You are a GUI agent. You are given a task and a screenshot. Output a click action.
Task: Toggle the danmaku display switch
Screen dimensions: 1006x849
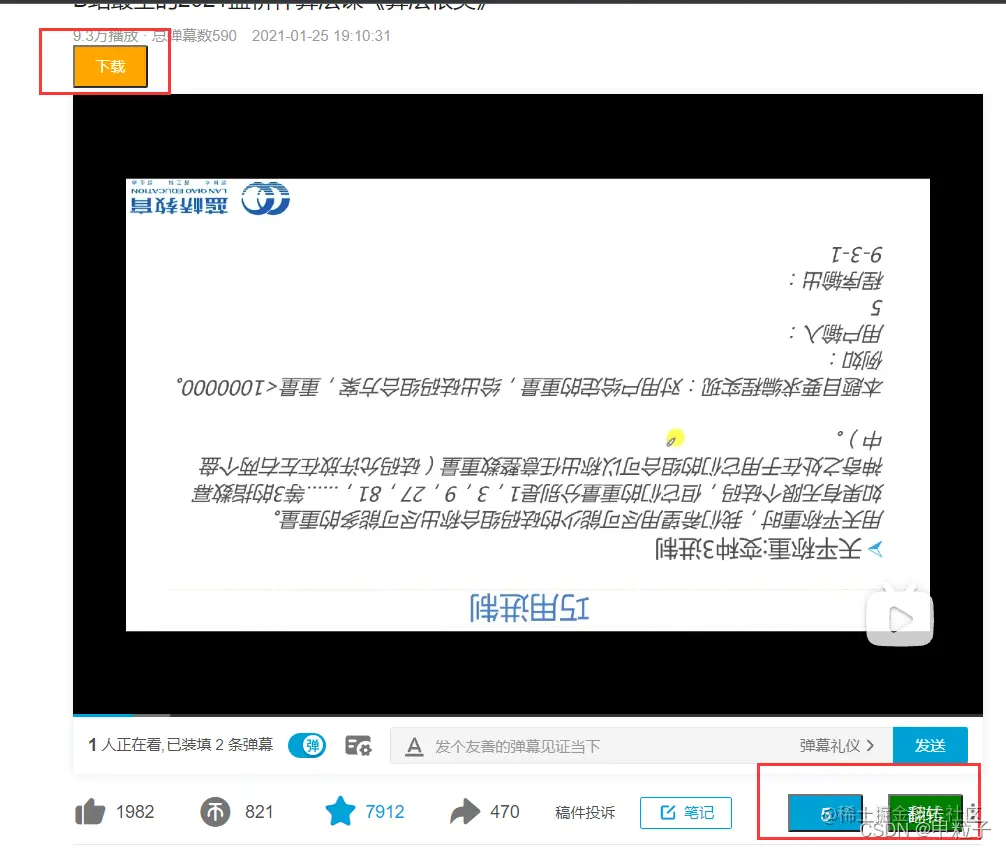pyautogui.click(x=306, y=744)
